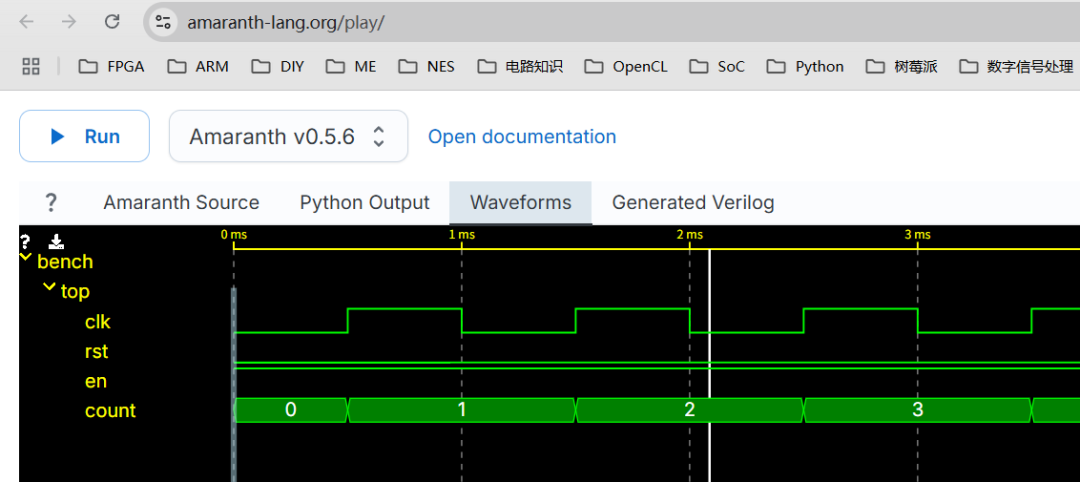This screenshot has width=1080, height=482.
Task: Collapse the top scope chevron
Action: 49,286
